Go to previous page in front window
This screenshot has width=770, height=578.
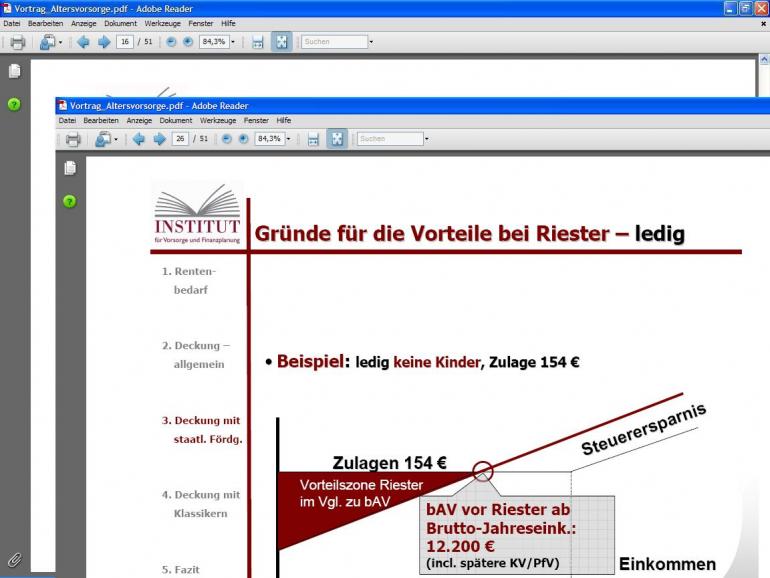139,139
